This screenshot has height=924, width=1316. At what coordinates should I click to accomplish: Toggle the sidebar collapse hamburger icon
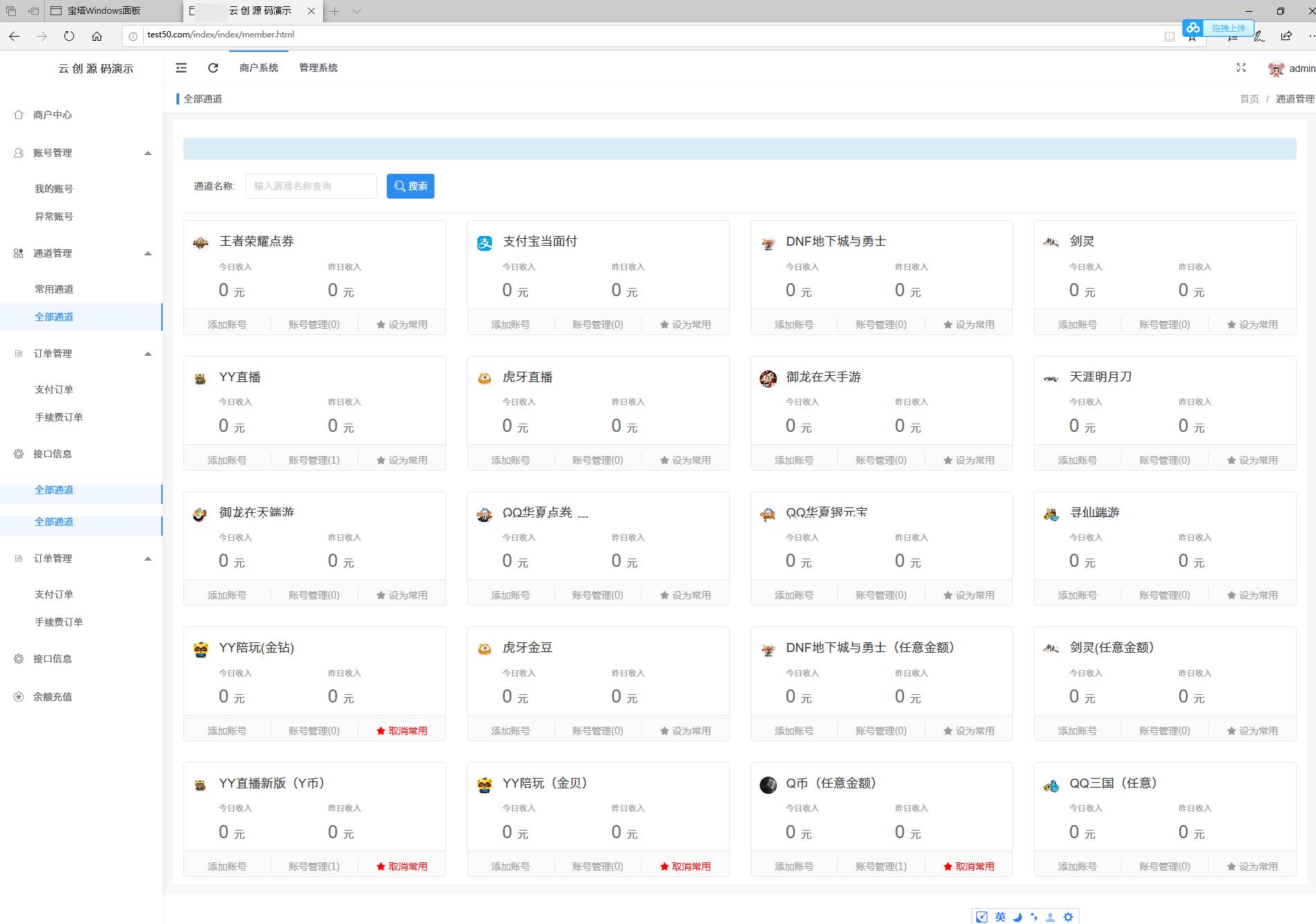pos(181,68)
